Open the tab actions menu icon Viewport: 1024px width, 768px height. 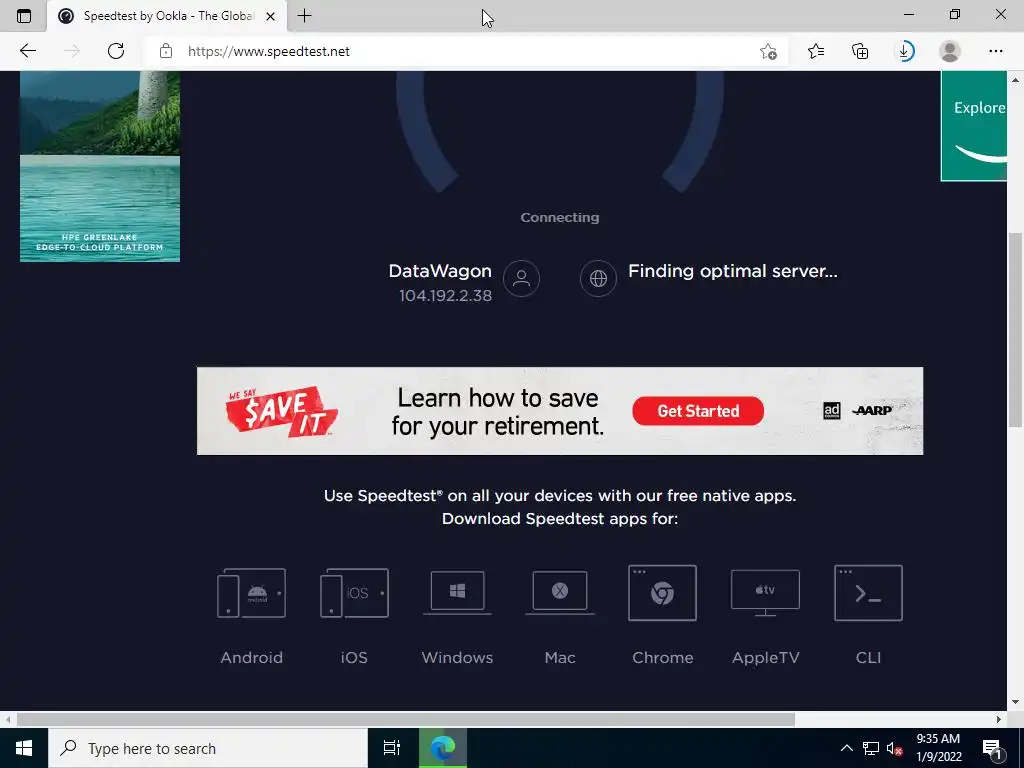(24, 16)
